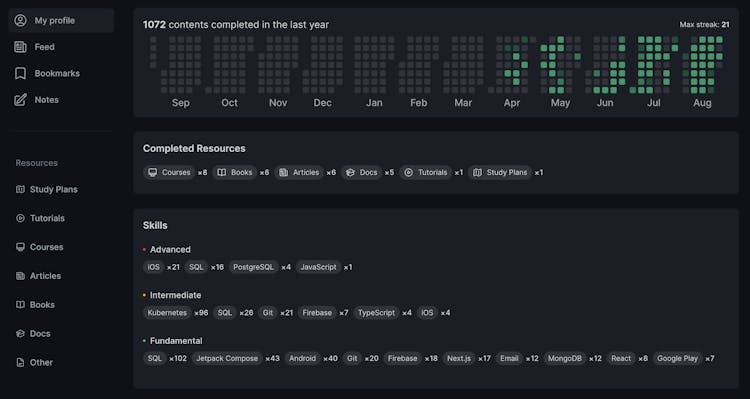Select the Courses completed resources tag

(x=169, y=172)
